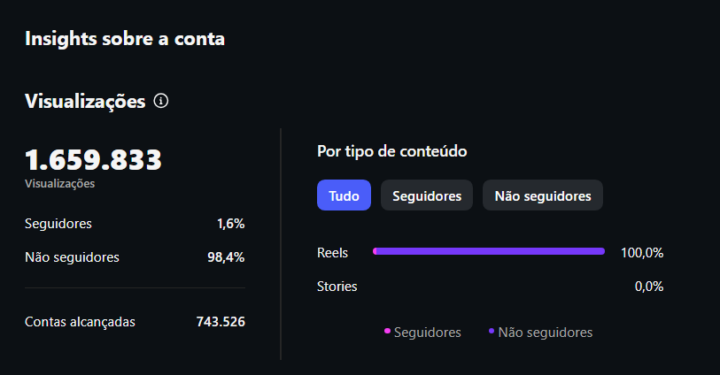Click the Seguidores row in the left stats
Viewport: 720px width, 375px height.
click(135, 224)
